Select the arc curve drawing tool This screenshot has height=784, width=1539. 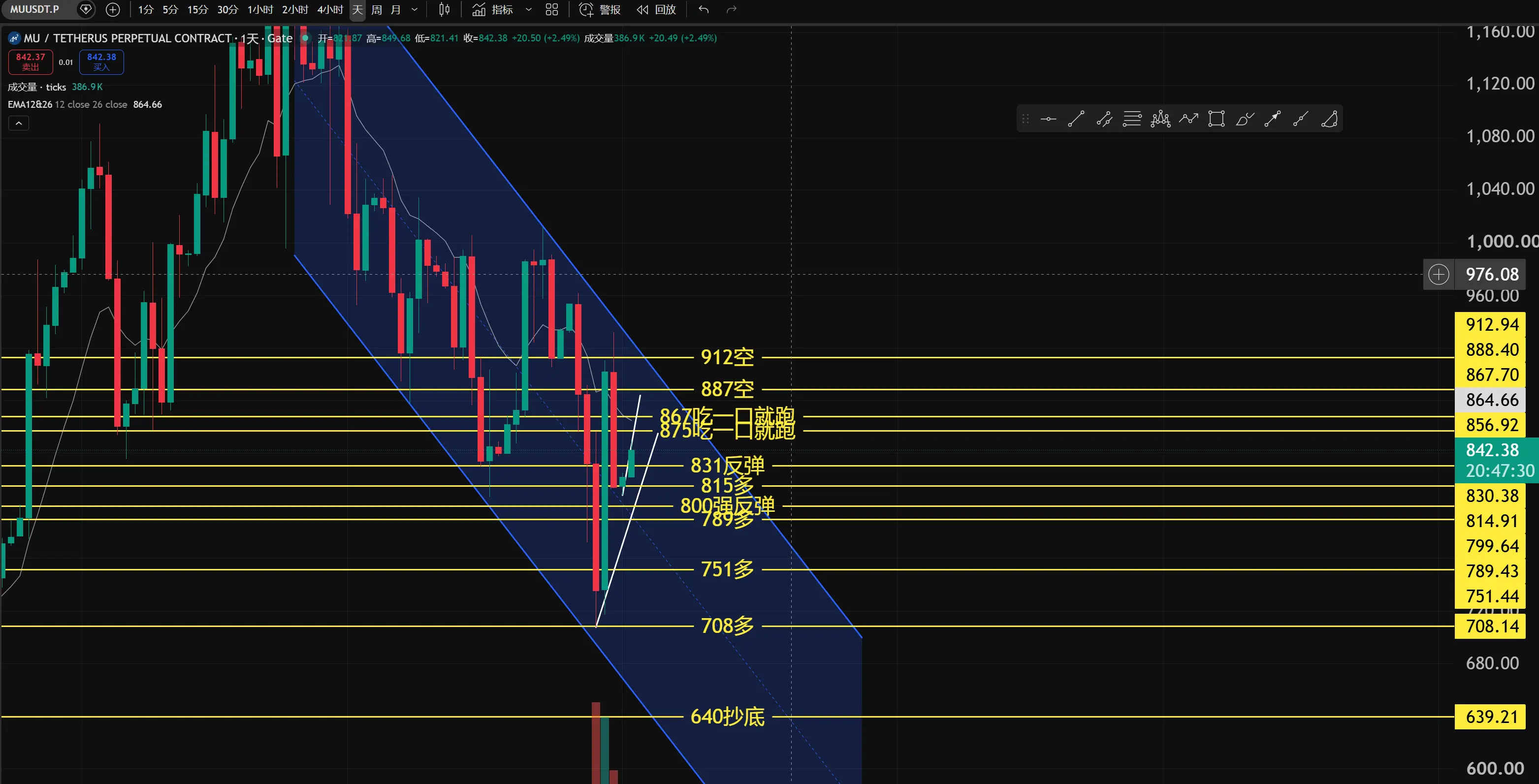[x=1329, y=120]
